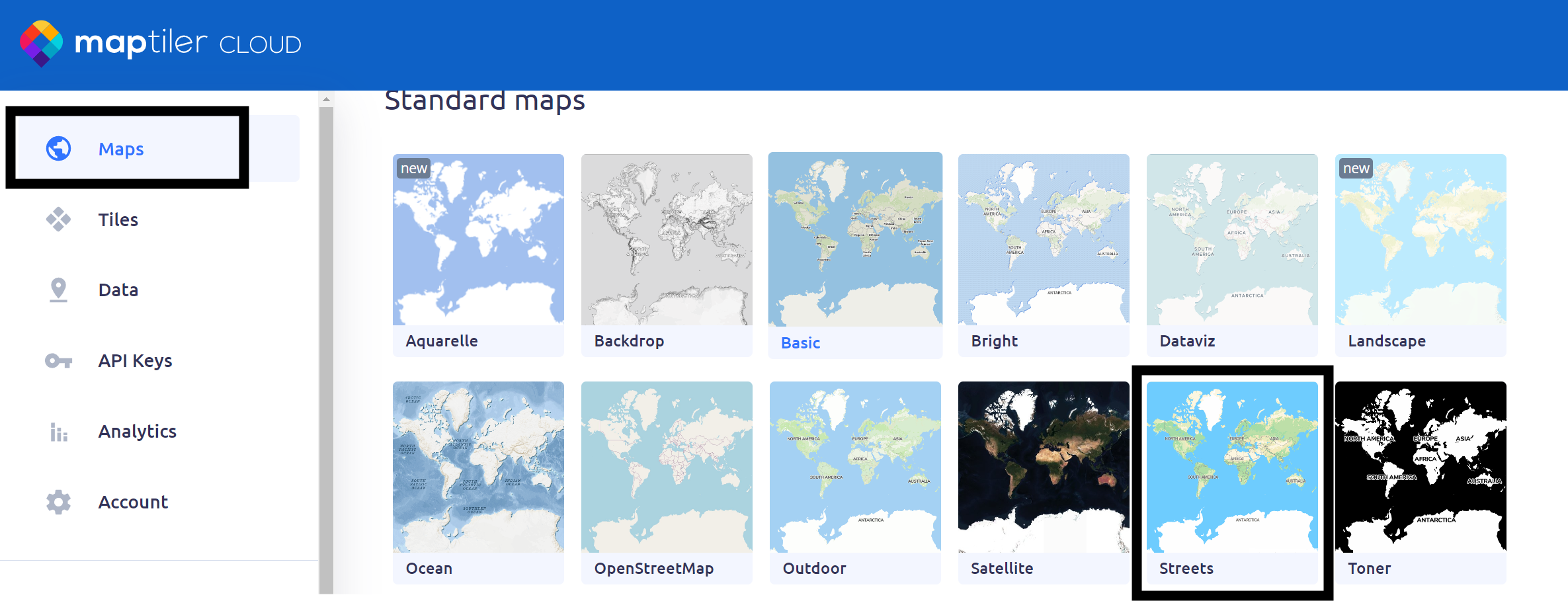Open the Tiles menu item
The height and width of the screenshot is (601, 1568).
(x=118, y=220)
